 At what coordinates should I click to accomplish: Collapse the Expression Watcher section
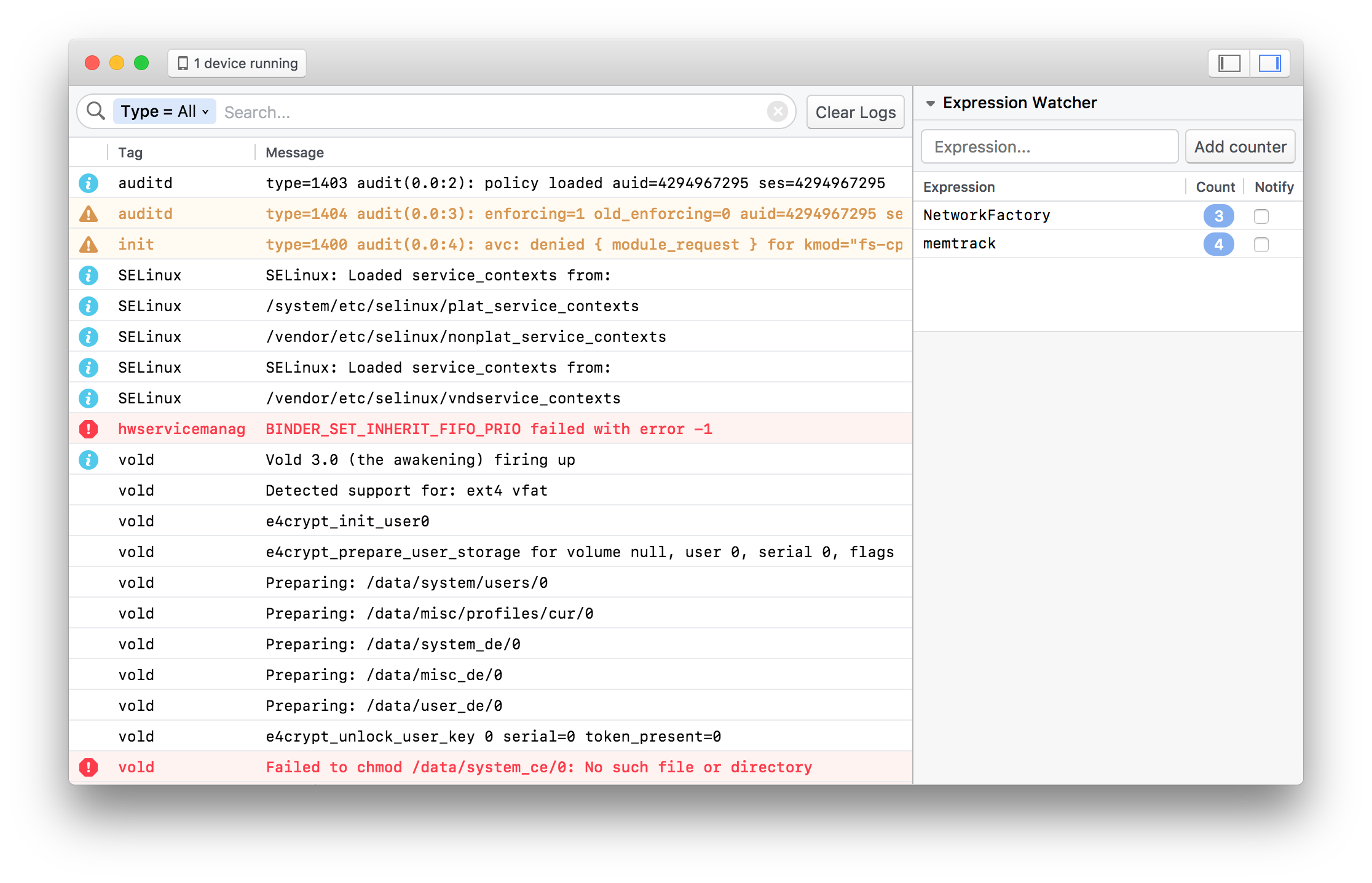click(x=930, y=103)
